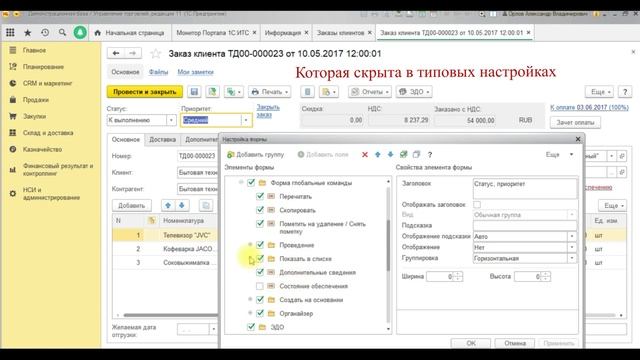This screenshot has height=360, width=640.
Task: Click OK in the form settings dialog
Action: coord(471,343)
